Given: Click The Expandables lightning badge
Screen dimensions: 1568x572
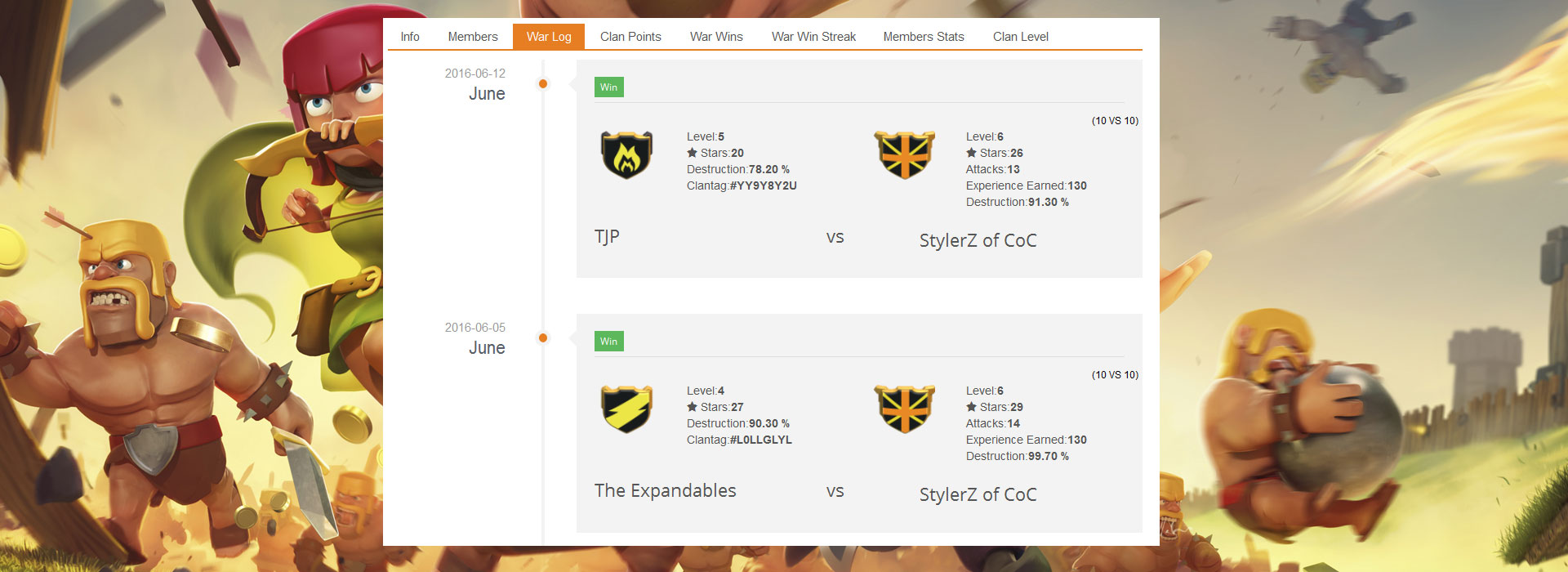Looking at the screenshot, I should (x=626, y=409).
